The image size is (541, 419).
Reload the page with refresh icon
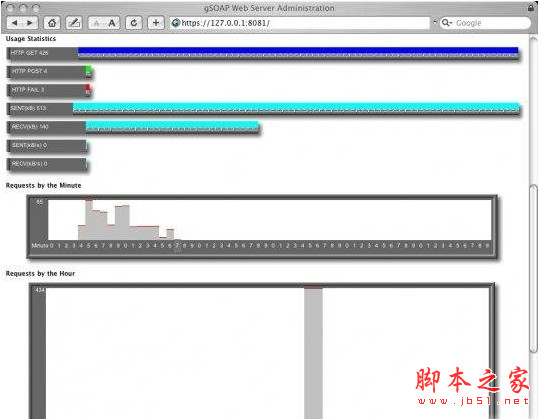click(134, 23)
